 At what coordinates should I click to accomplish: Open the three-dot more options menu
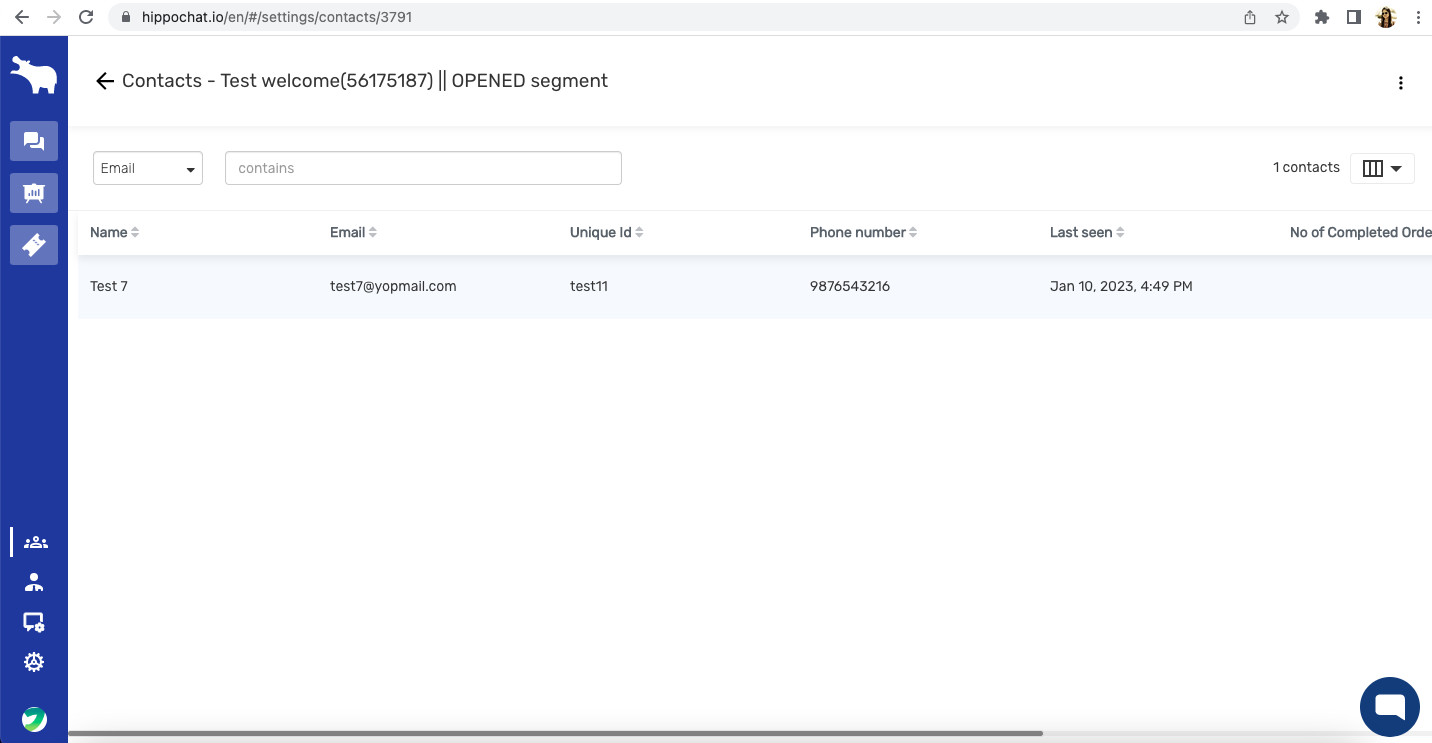point(1400,83)
